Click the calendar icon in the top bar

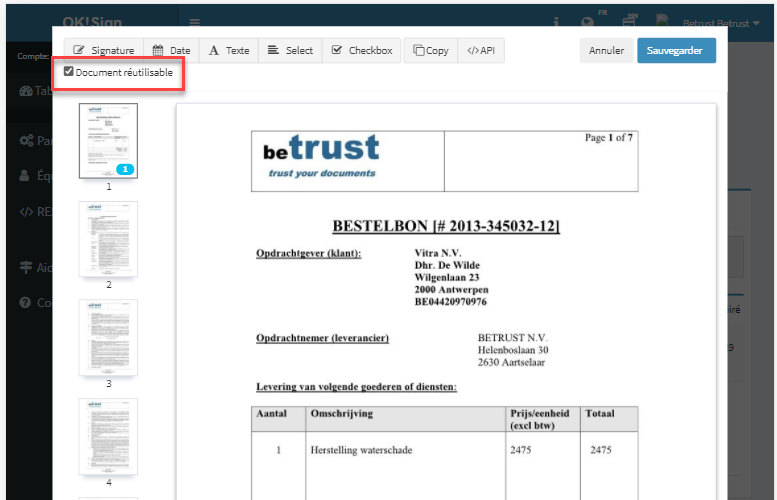(629, 20)
